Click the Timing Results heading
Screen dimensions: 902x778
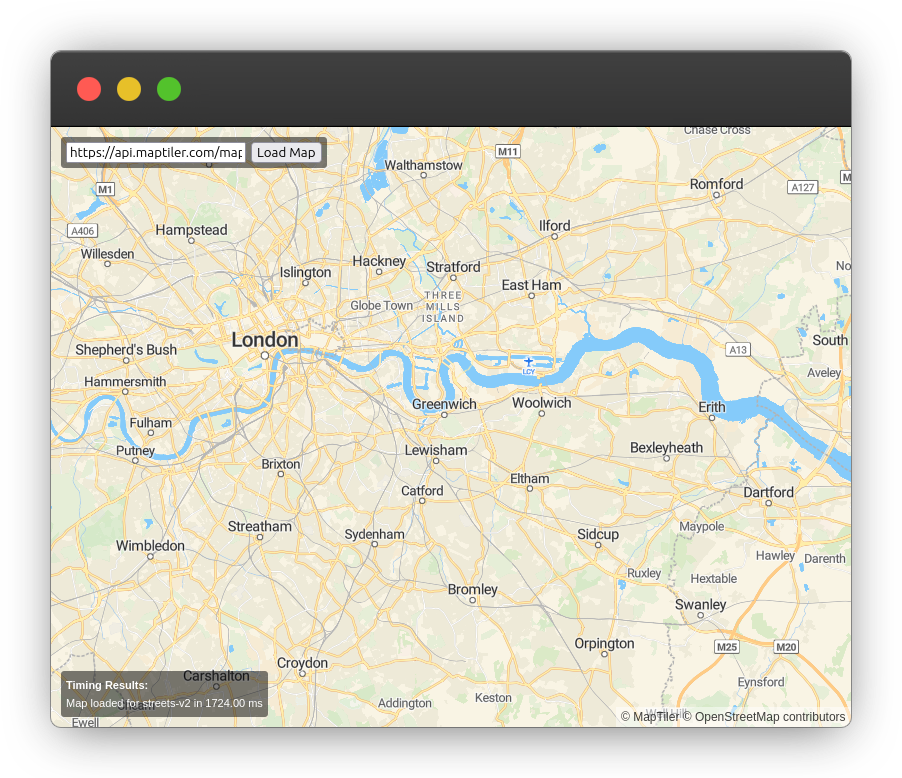107,685
